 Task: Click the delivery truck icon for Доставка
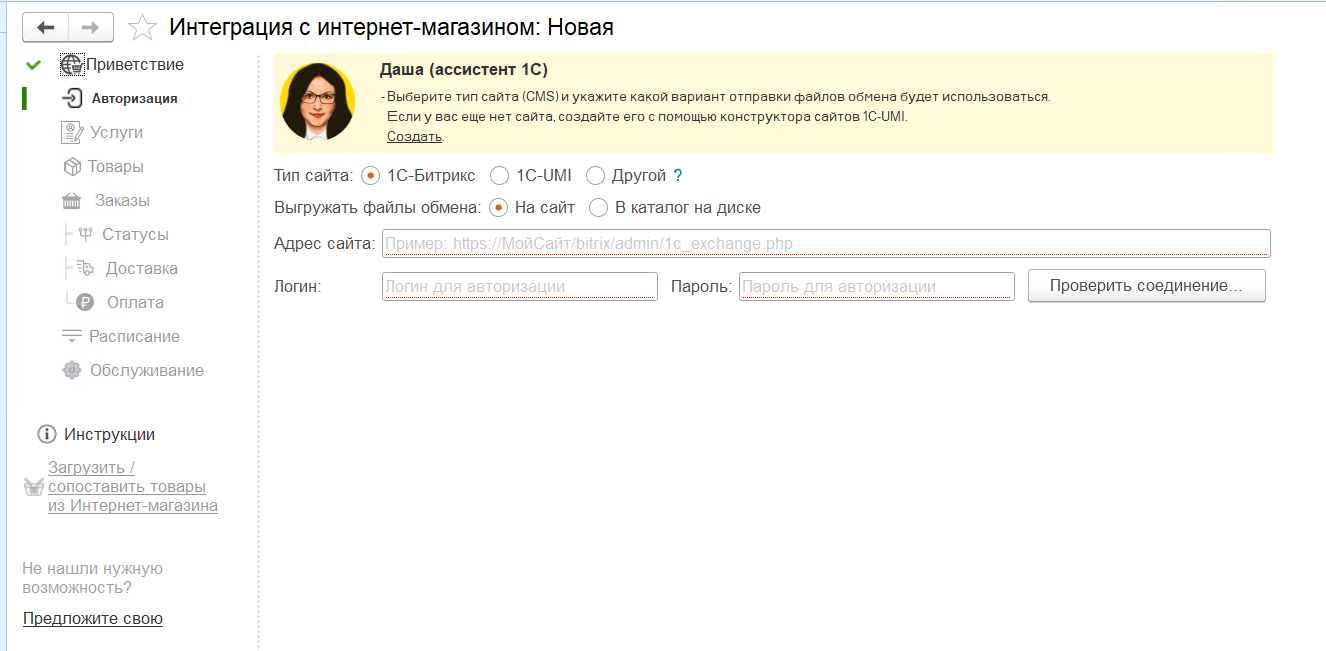[x=86, y=268]
